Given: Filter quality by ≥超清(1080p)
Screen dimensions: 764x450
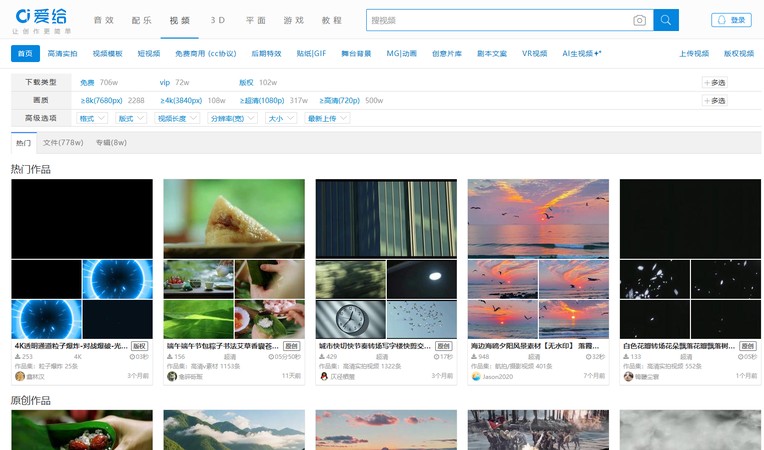Looking at the screenshot, I should [x=262, y=100].
